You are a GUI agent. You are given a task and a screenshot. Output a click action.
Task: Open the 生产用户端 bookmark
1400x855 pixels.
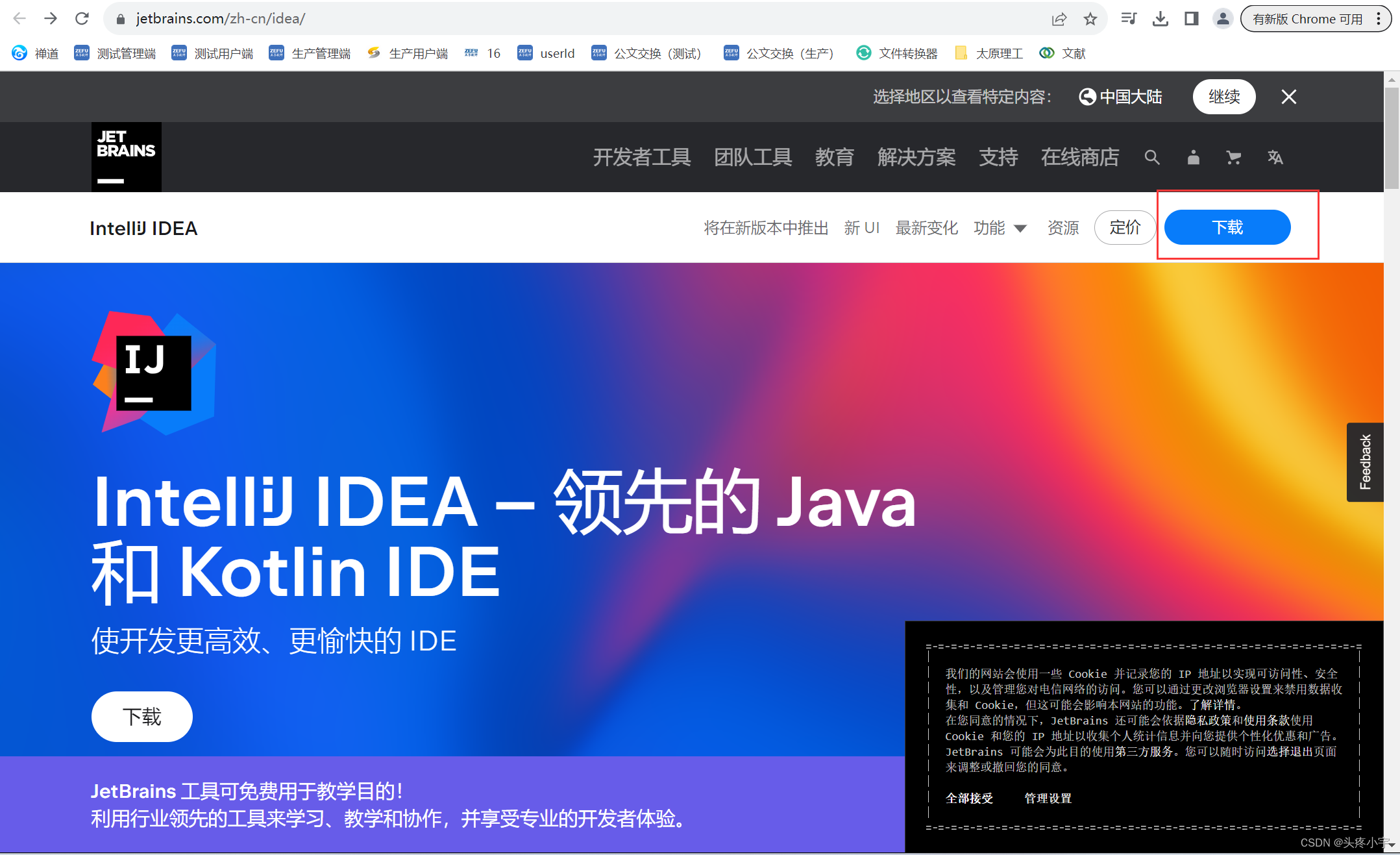click(x=407, y=53)
